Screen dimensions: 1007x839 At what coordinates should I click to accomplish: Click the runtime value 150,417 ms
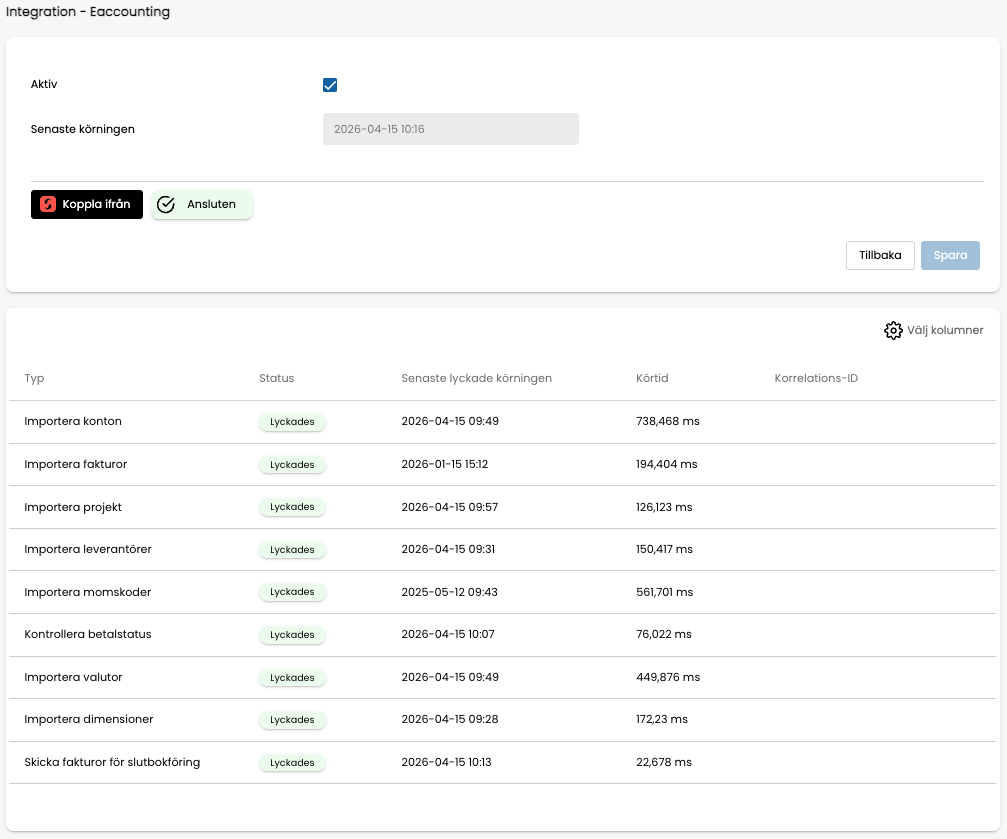(664, 549)
